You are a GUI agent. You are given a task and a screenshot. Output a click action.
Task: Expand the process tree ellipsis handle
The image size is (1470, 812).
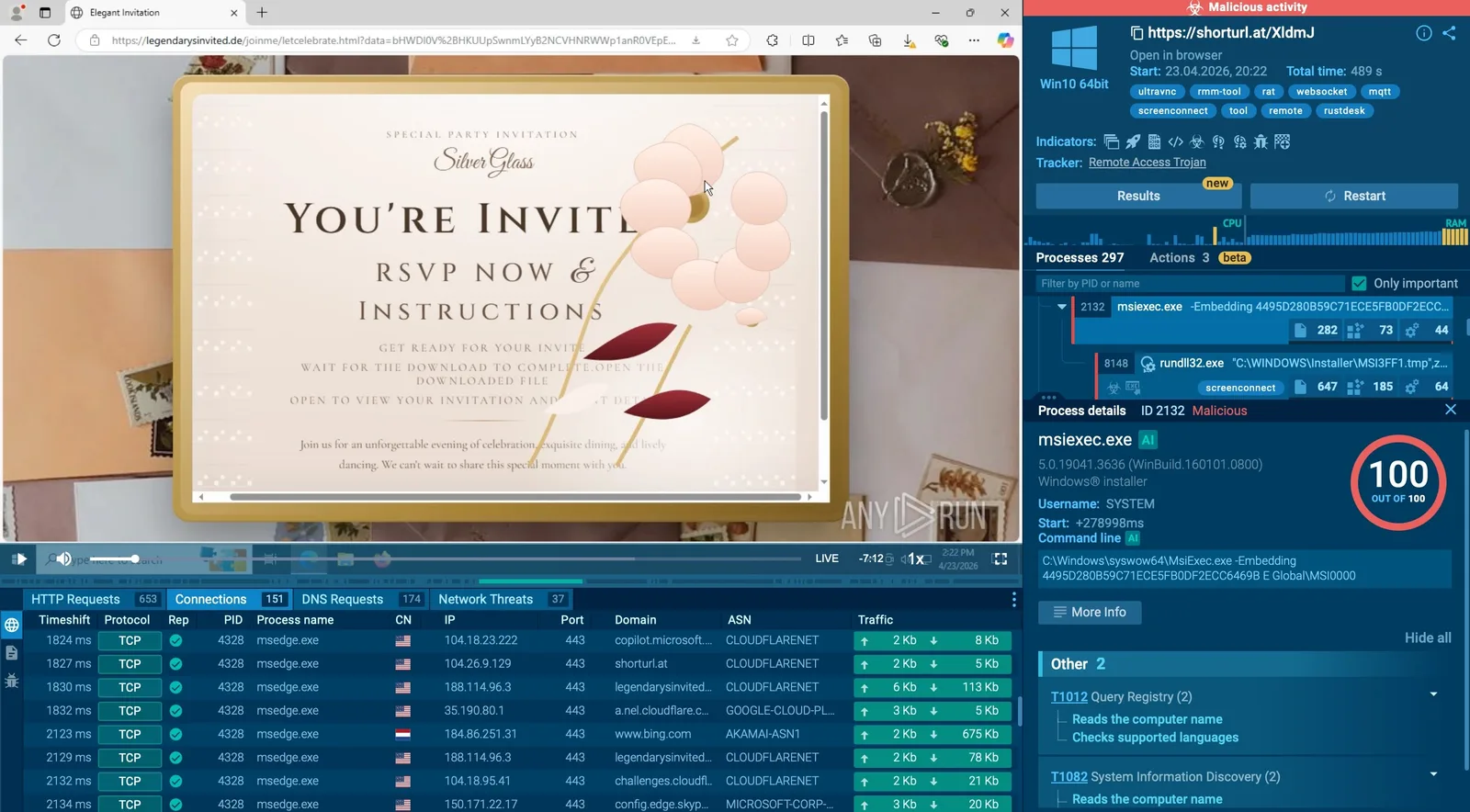click(x=1048, y=398)
